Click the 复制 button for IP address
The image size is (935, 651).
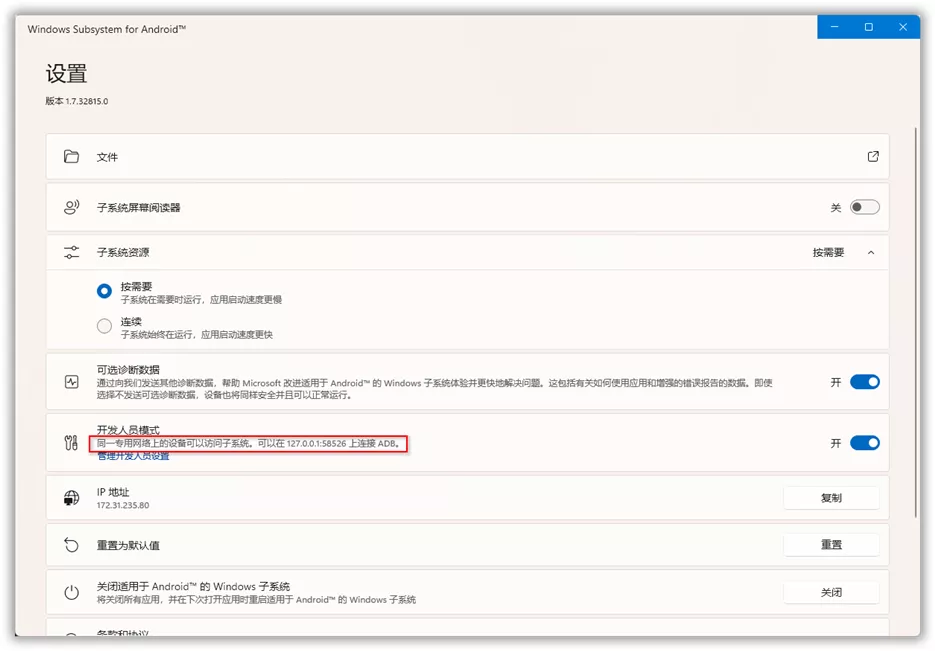[x=831, y=498]
